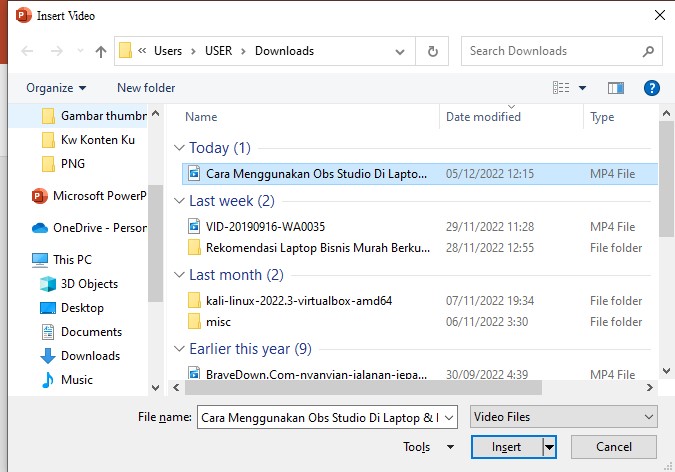Viewport: 675px width, 472px height.
Task: Click the change view layout icon
Action: click(563, 88)
